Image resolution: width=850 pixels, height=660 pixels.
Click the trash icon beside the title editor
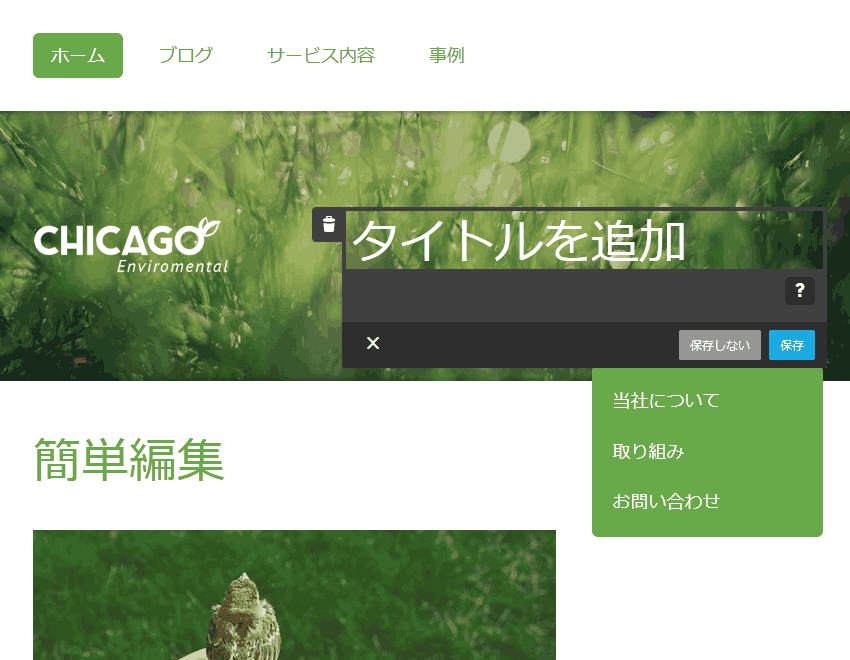pyautogui.click(x=328, y=225)
